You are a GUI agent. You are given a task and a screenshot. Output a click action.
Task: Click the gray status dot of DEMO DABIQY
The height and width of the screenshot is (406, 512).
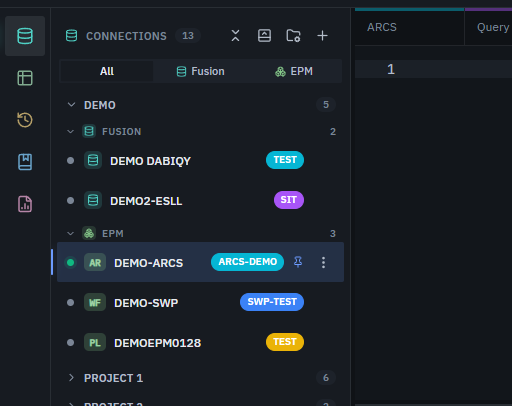coord(70,161)
